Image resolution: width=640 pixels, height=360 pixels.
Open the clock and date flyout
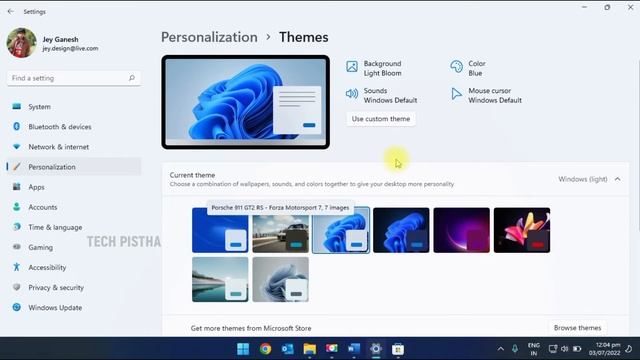tap(604, 349)
